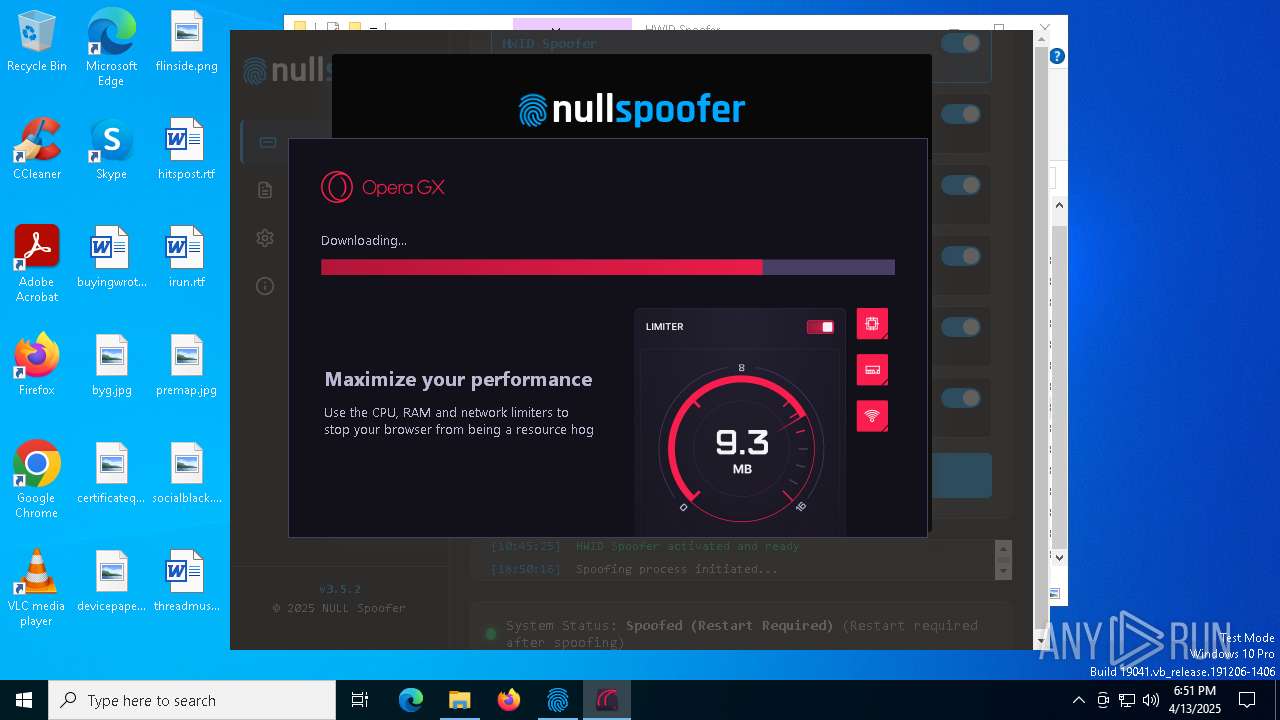
Task: Switch to Opera GX installer taskbar button
Action: pos(607,700)
